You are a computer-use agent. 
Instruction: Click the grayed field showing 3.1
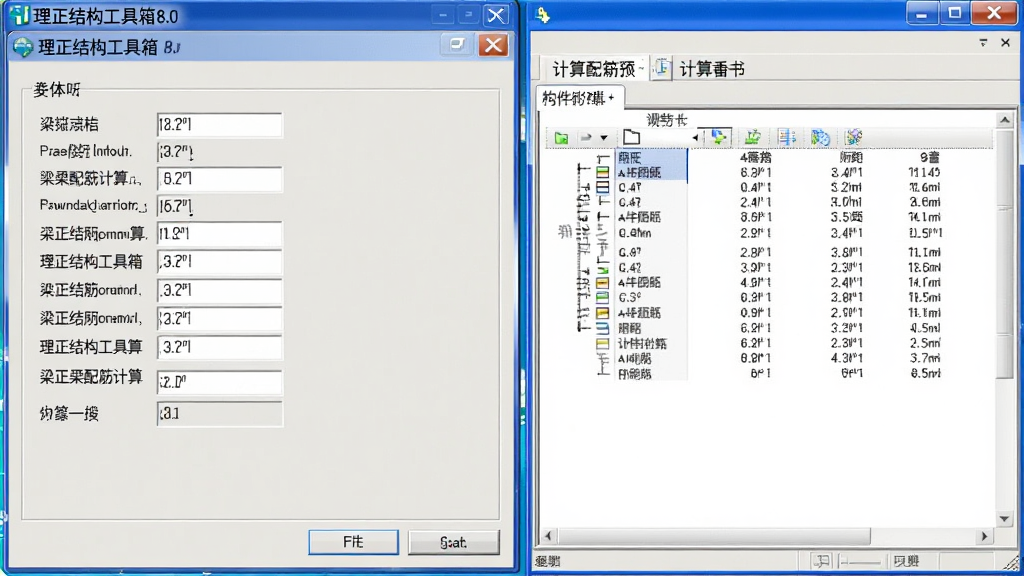click(x=219, y=414)
